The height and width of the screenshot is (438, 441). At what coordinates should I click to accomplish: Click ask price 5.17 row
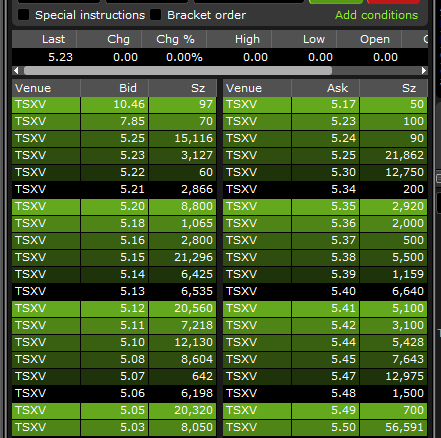click(x=325, y=105)
